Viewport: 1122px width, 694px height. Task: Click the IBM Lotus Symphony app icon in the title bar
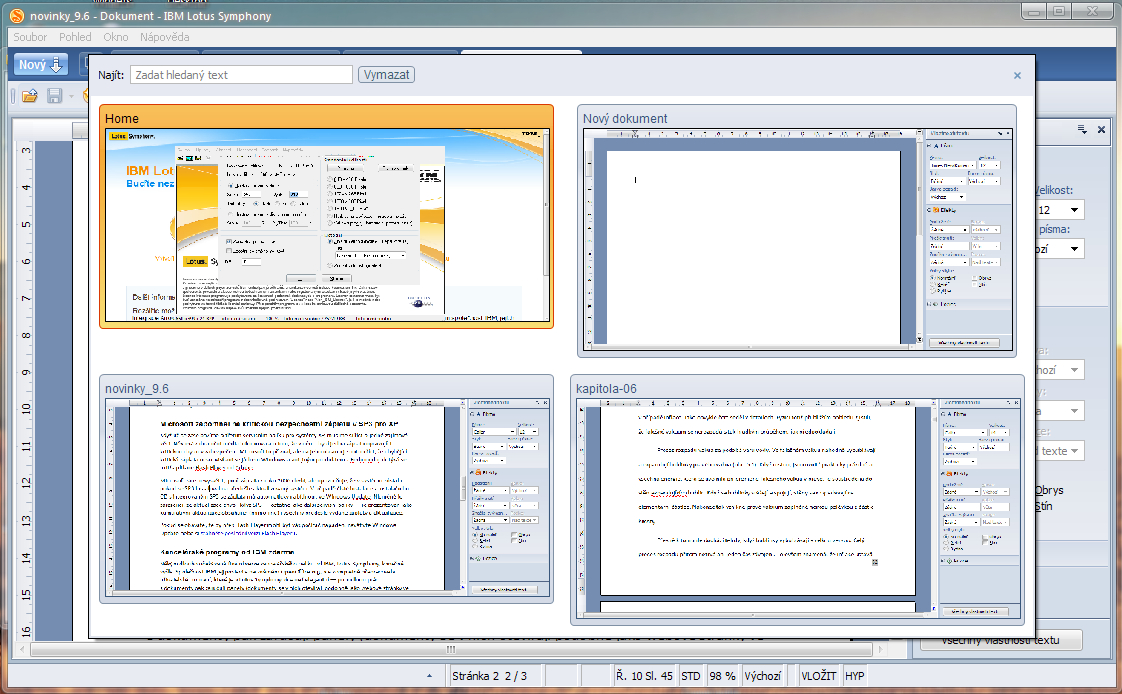(16, 16)
